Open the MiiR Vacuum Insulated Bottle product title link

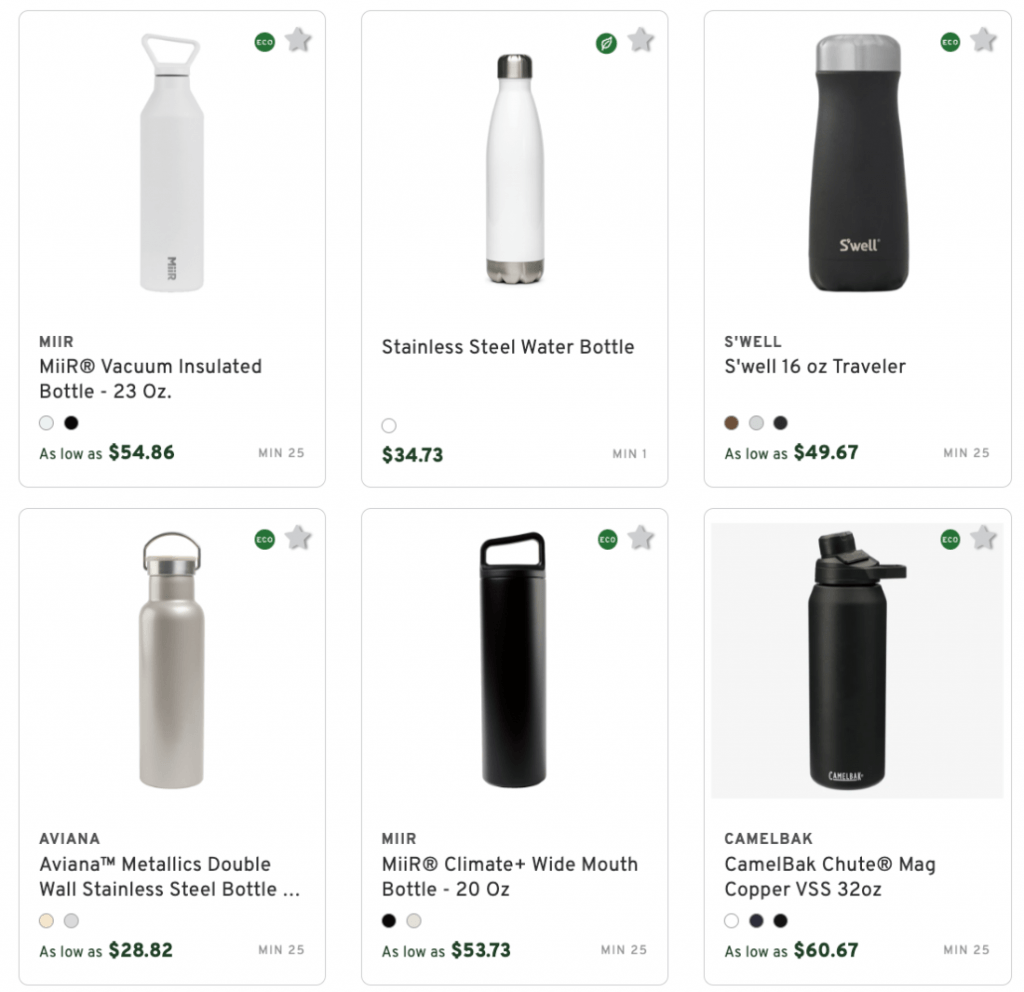(x=150, y=379)
